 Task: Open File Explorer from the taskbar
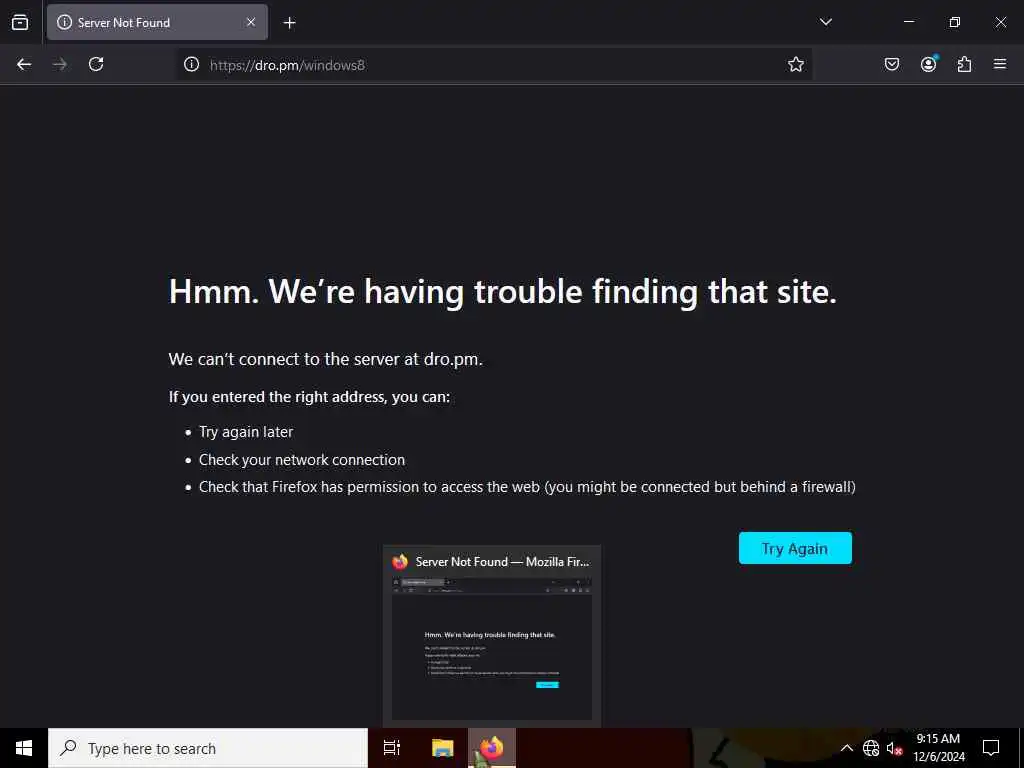443,748
